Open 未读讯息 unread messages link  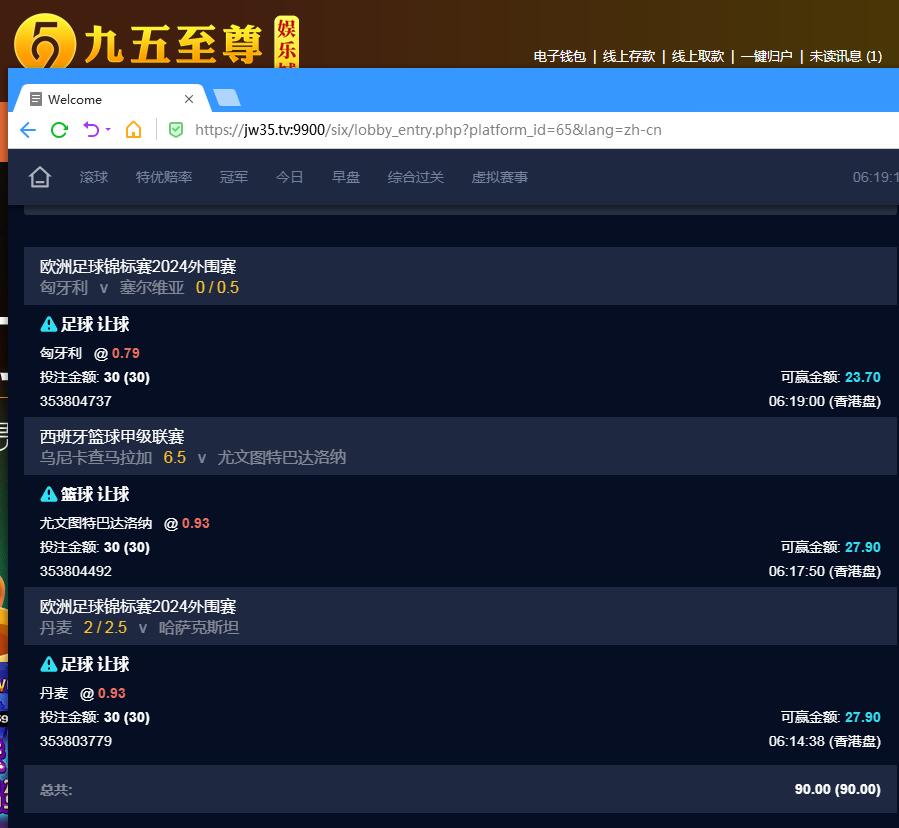pyautogui.click(x=845, y=56)
